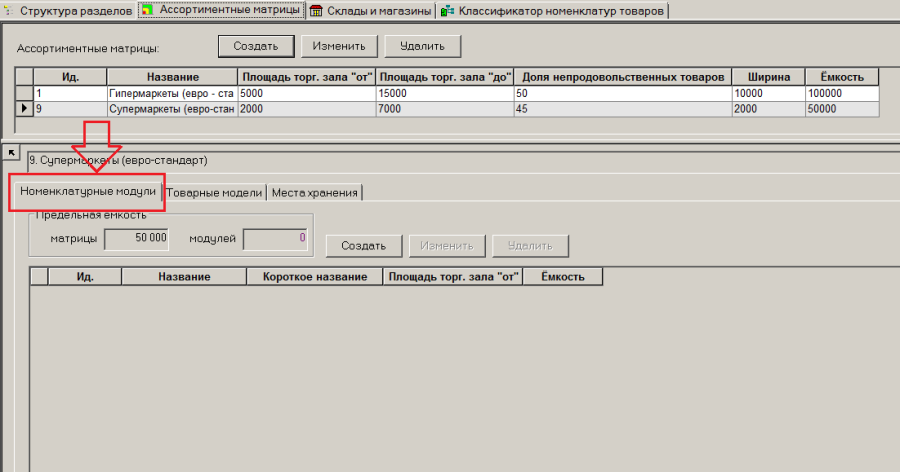
Task: Click cell 15000 in Гипермаркеты row
Action: tap(445, 93)
